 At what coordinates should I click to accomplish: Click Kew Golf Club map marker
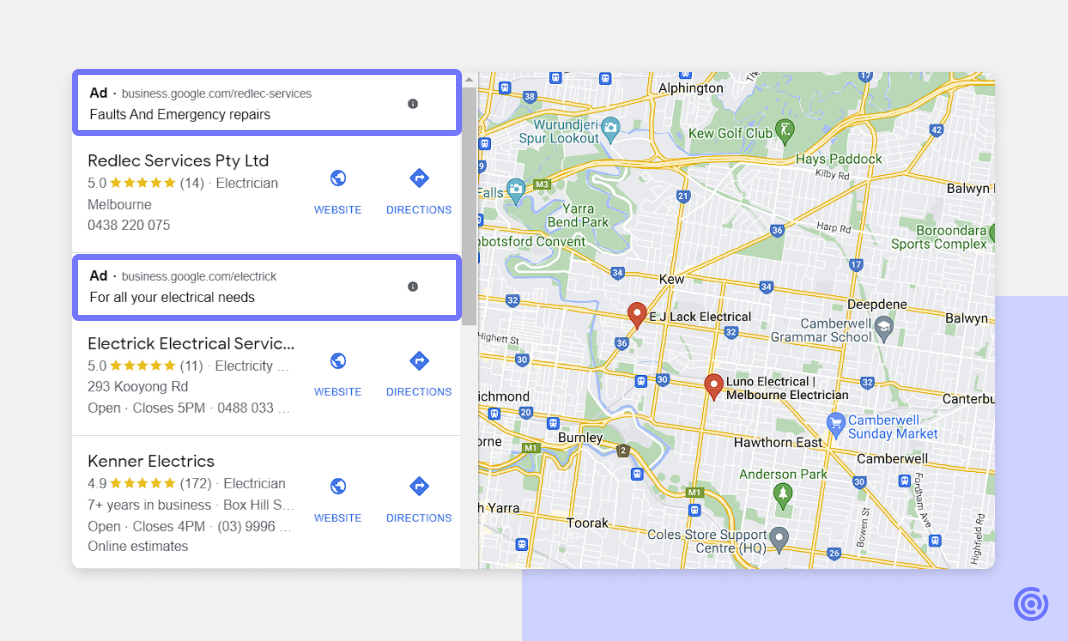(x=785, y=131)
